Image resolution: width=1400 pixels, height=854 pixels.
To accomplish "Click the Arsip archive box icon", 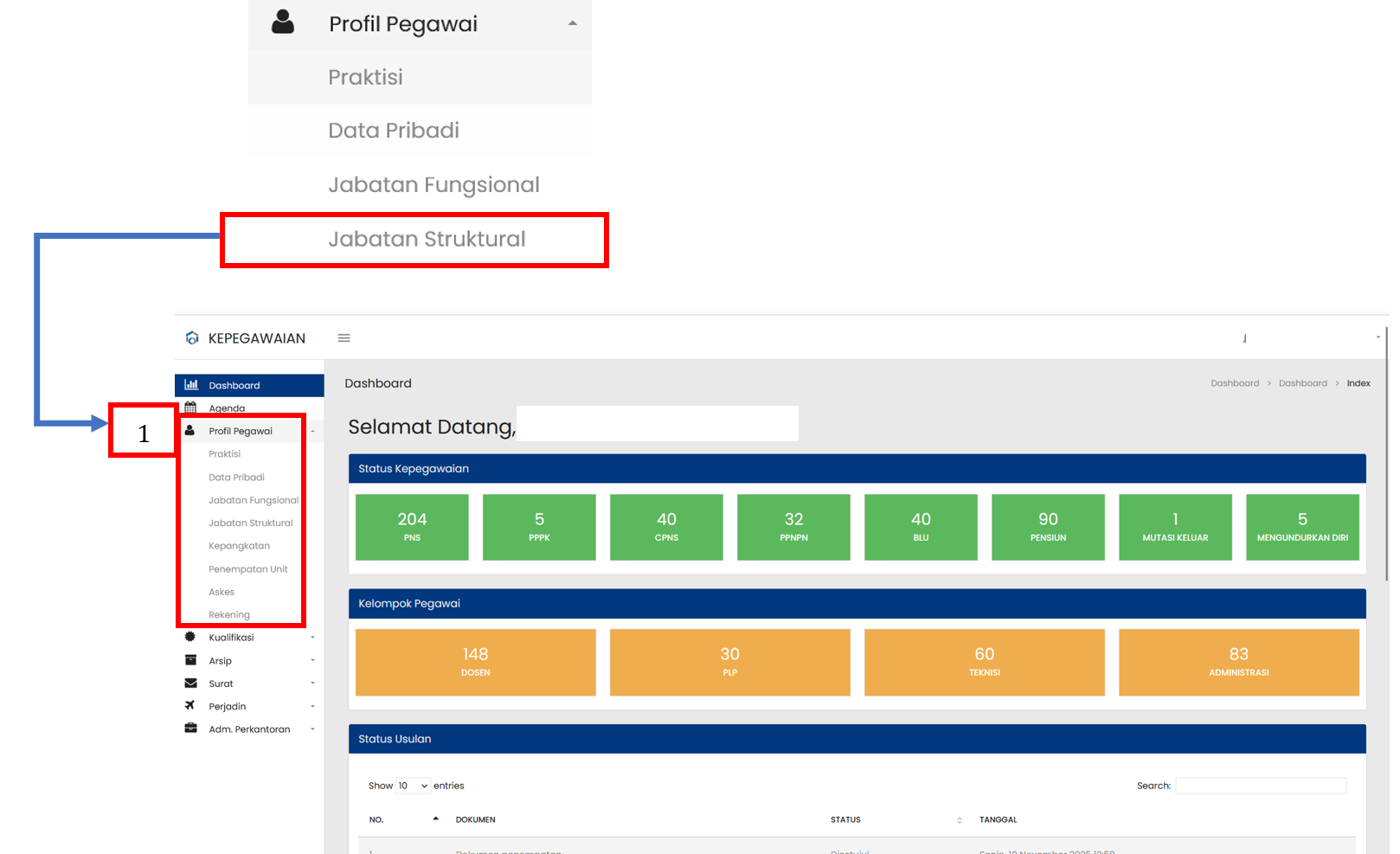I will tap(190, 660).
